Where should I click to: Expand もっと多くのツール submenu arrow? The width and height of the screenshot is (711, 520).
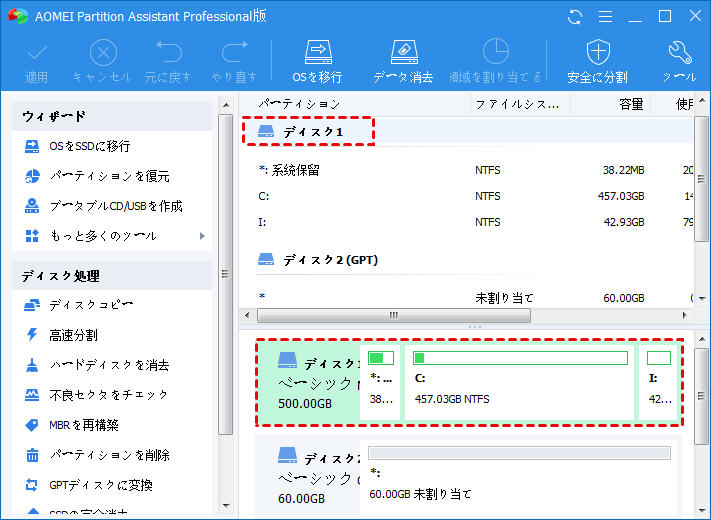[x=202, y=236]
